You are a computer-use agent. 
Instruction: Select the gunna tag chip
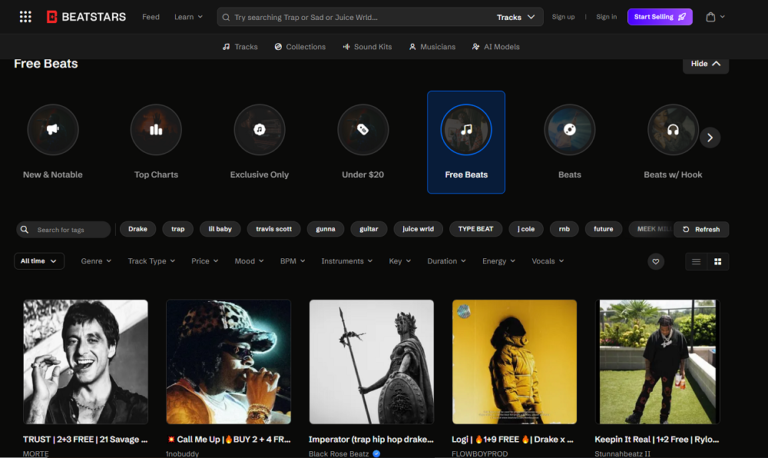point(325,229)
